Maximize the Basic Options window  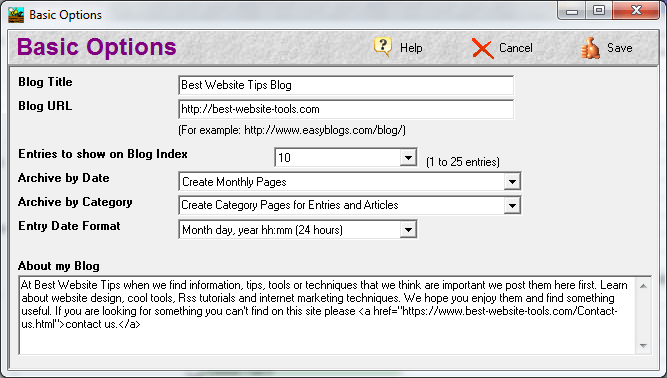pyautogui.click(x=599, y=11)
